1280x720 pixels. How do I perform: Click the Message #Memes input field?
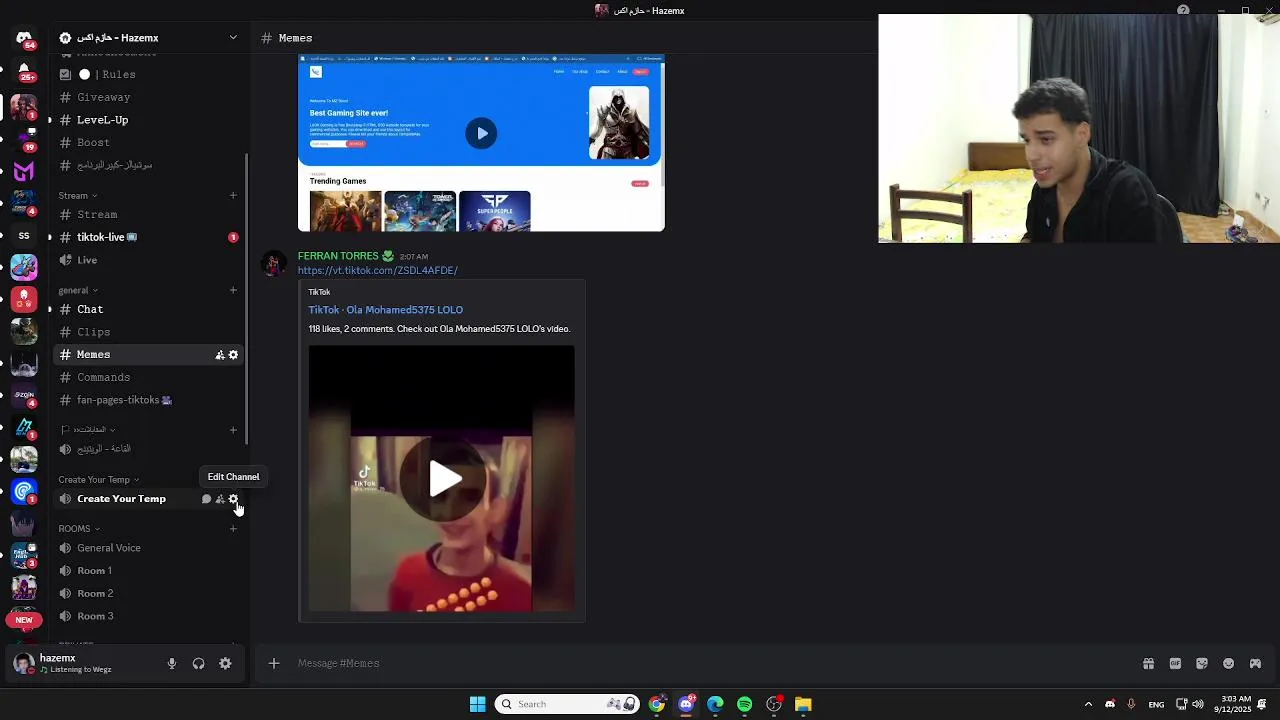(700, 663)
